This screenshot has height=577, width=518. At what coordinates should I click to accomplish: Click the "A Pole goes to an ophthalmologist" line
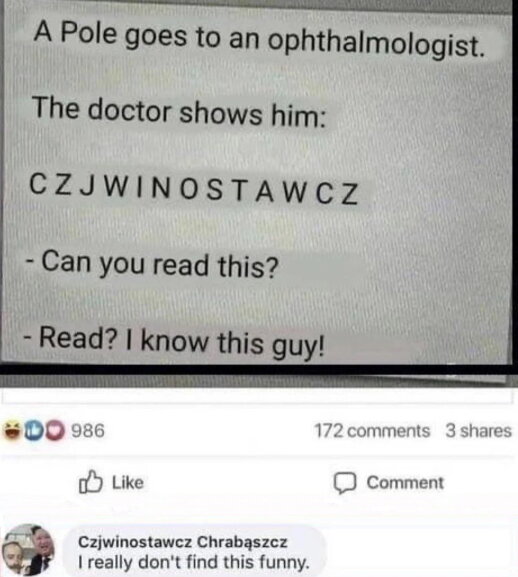coord(259,40)
